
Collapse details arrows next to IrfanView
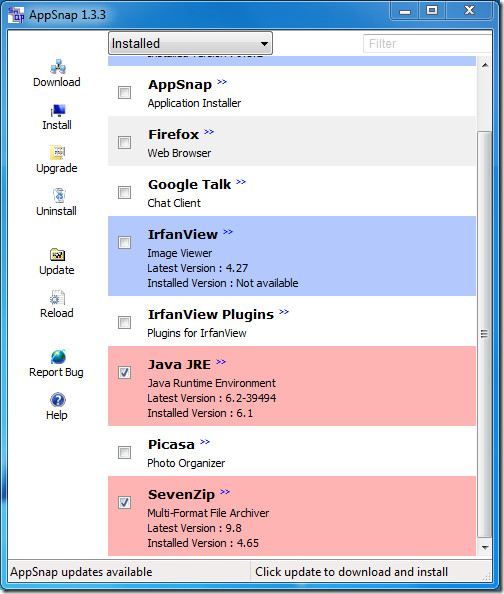click(228, 232)
